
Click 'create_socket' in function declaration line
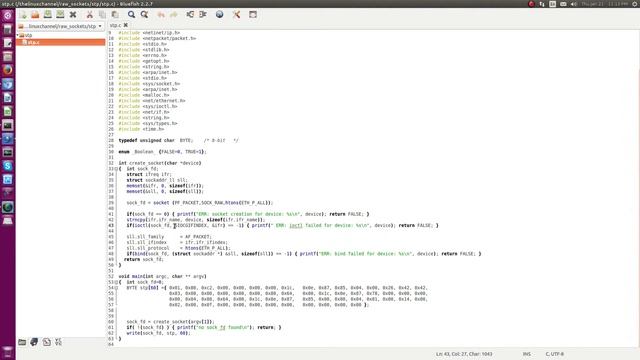click(x=147, y=163)
